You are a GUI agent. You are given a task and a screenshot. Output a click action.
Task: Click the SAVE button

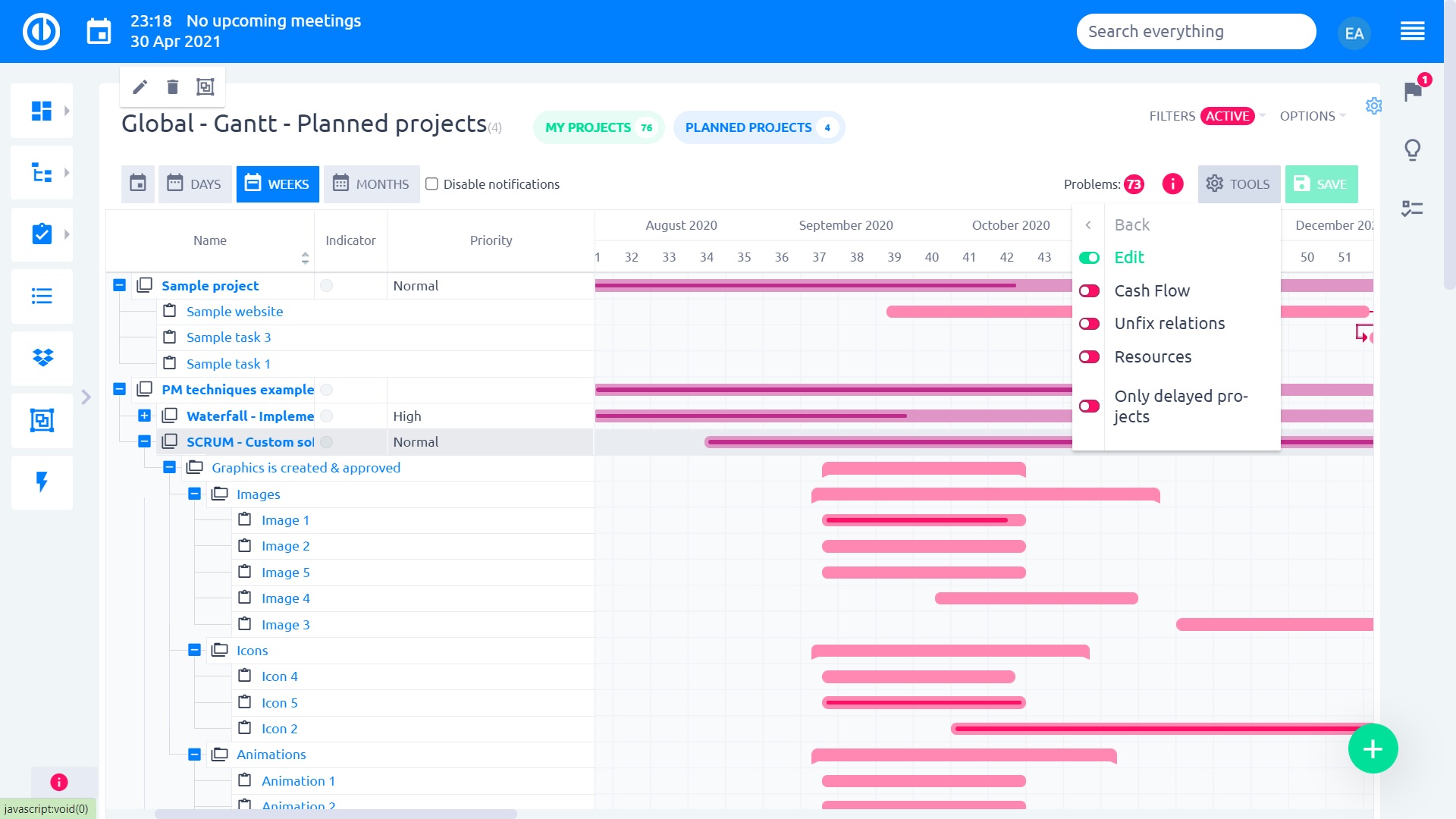click(1321, 184)
